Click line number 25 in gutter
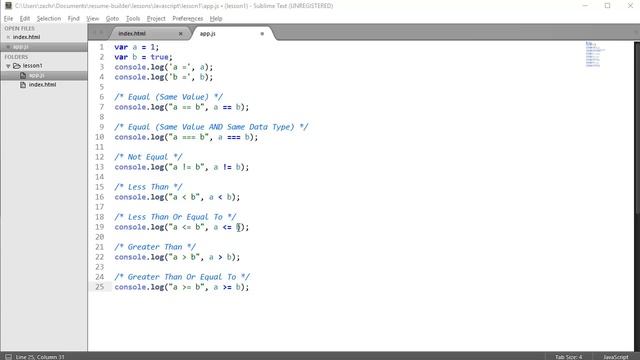The height and width of the screenshot is (360, 640). point(100,287)
